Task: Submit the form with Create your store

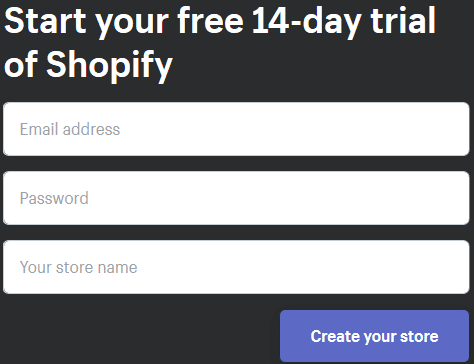Action: point(375,336)
